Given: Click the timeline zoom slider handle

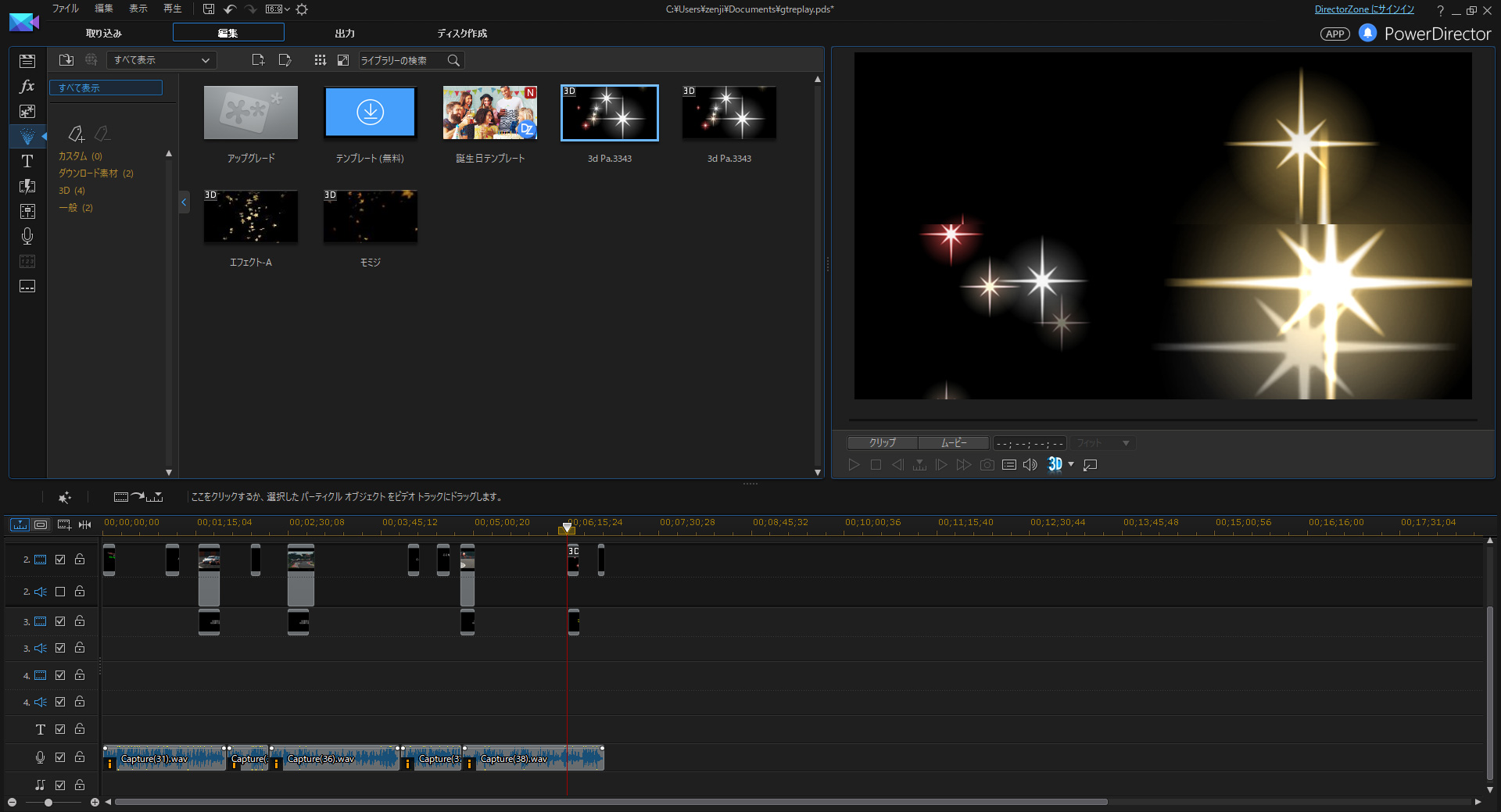Looking at the screenshot, I should tap(48, 803).
